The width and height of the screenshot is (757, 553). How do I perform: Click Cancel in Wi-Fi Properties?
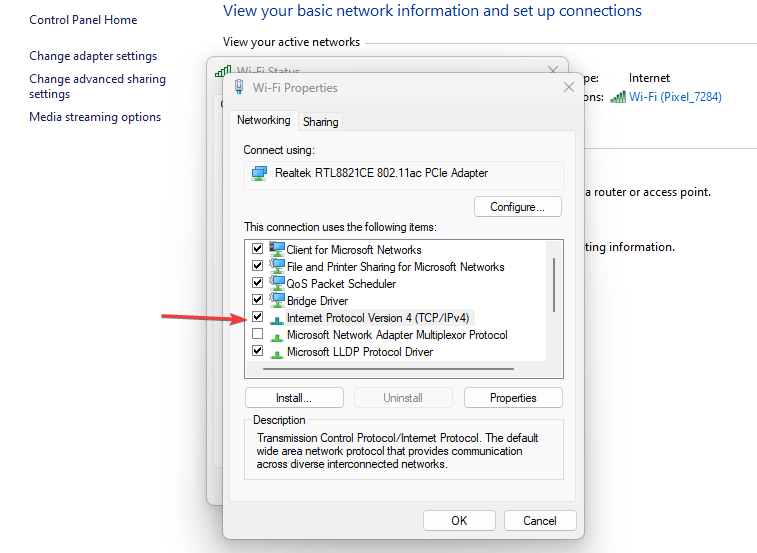click(x=540, y=521)
